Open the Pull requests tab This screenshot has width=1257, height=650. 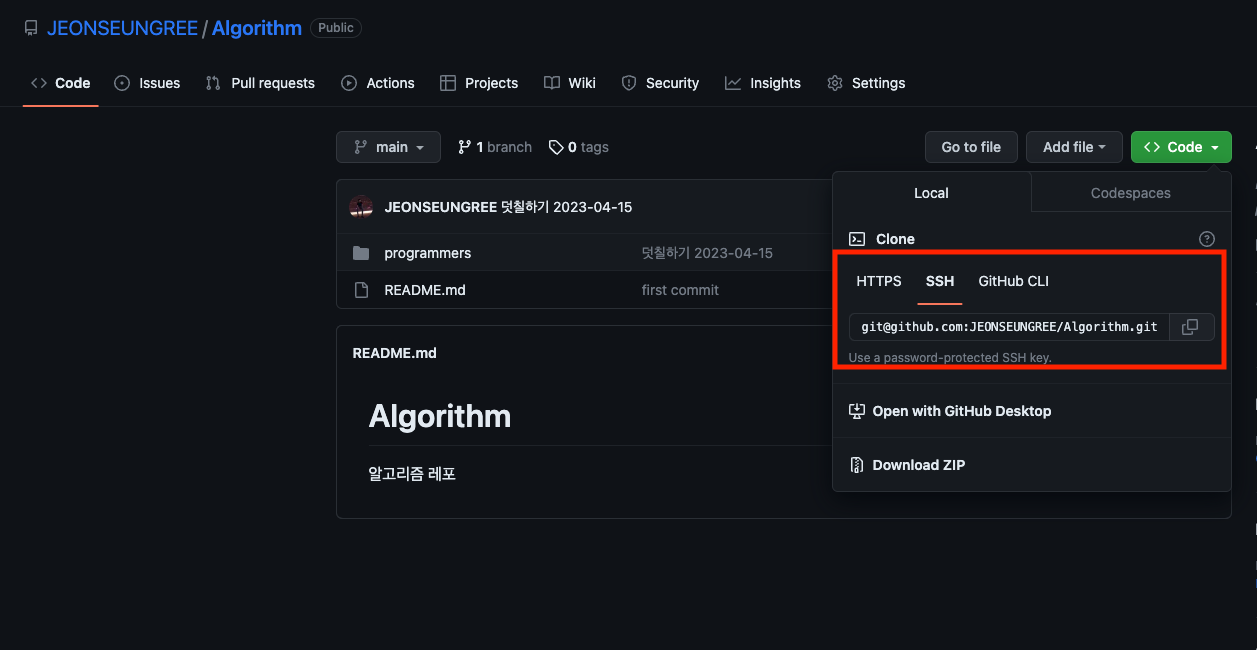click(x=260, y=83)
